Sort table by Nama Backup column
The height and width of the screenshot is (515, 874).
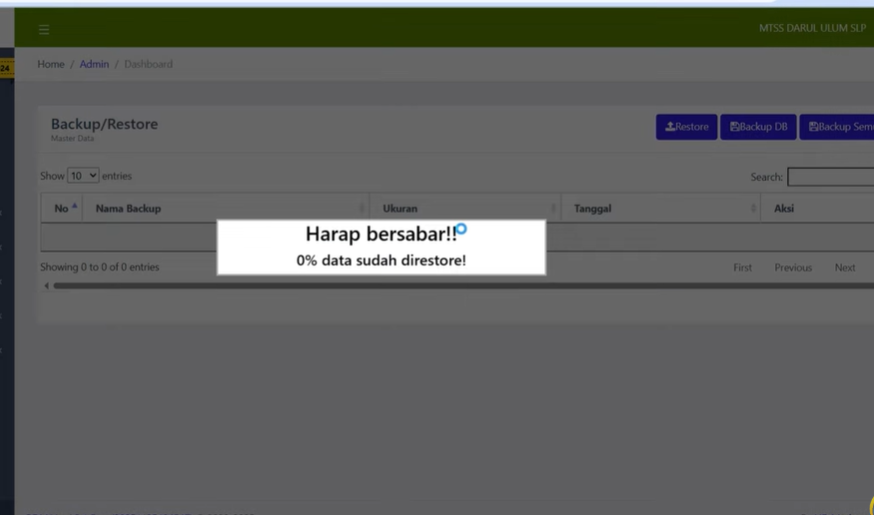(x=226, y=208)
